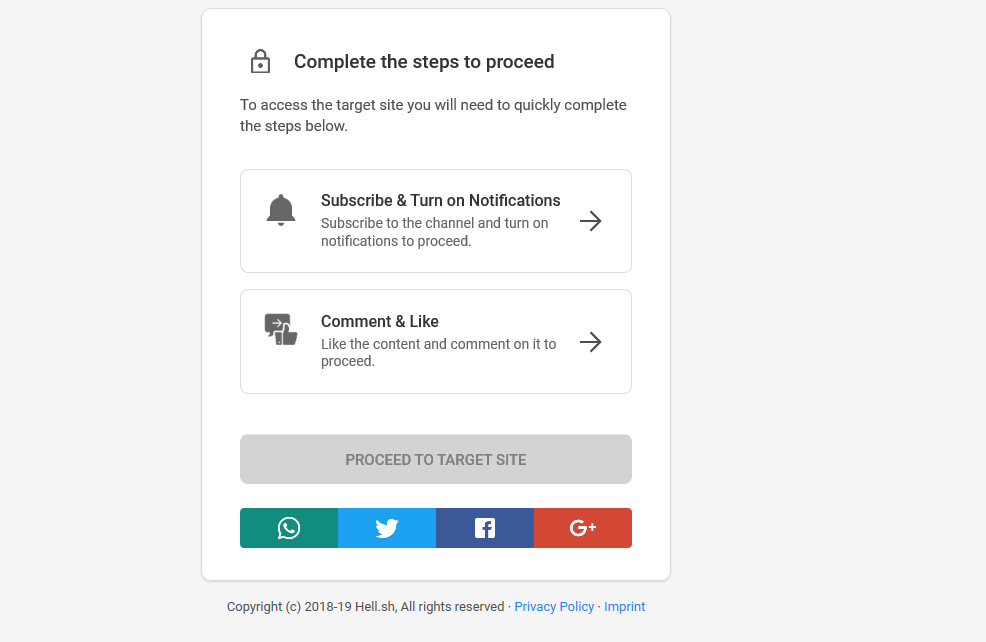The width and height of the screenshot is (986, 642).
Task: Open the Subscribe step with its arrow
Action: pos(590,221)
